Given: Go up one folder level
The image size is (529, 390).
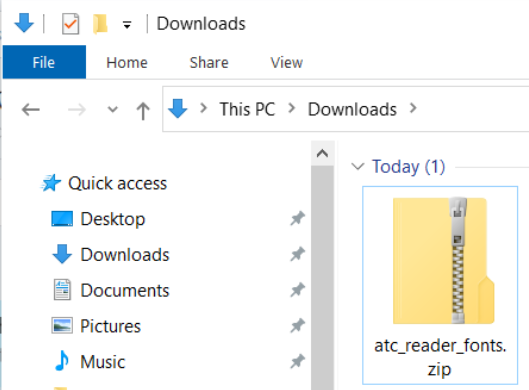Looking at the screenshot, I should (x=143, y=110).
